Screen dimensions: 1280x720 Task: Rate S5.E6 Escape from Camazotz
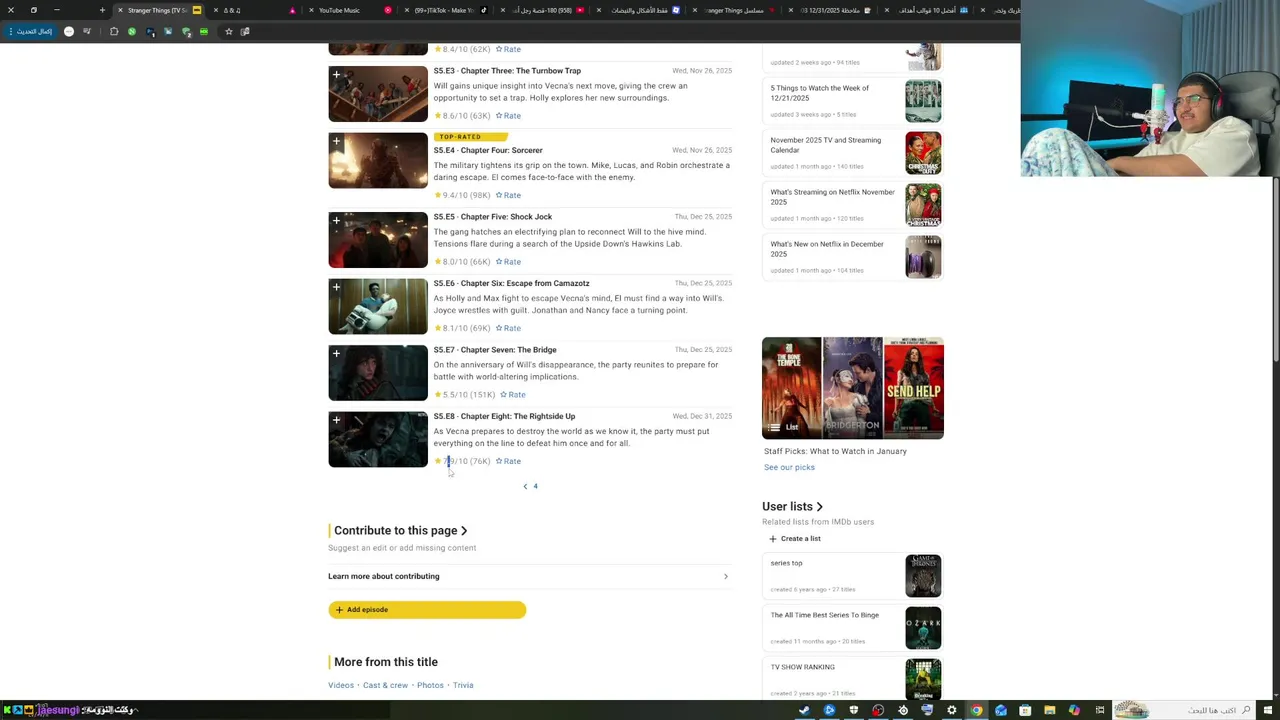tap(508, 328)
